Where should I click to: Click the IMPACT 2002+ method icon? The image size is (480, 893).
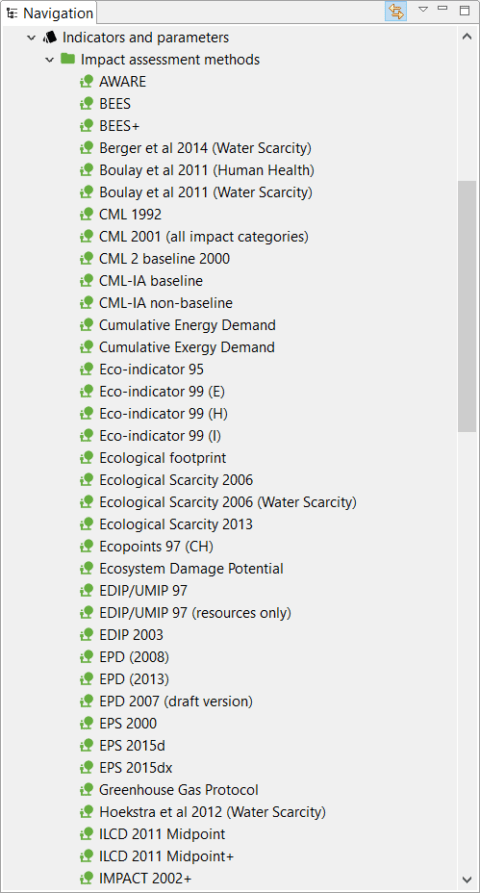coord(86,879)
